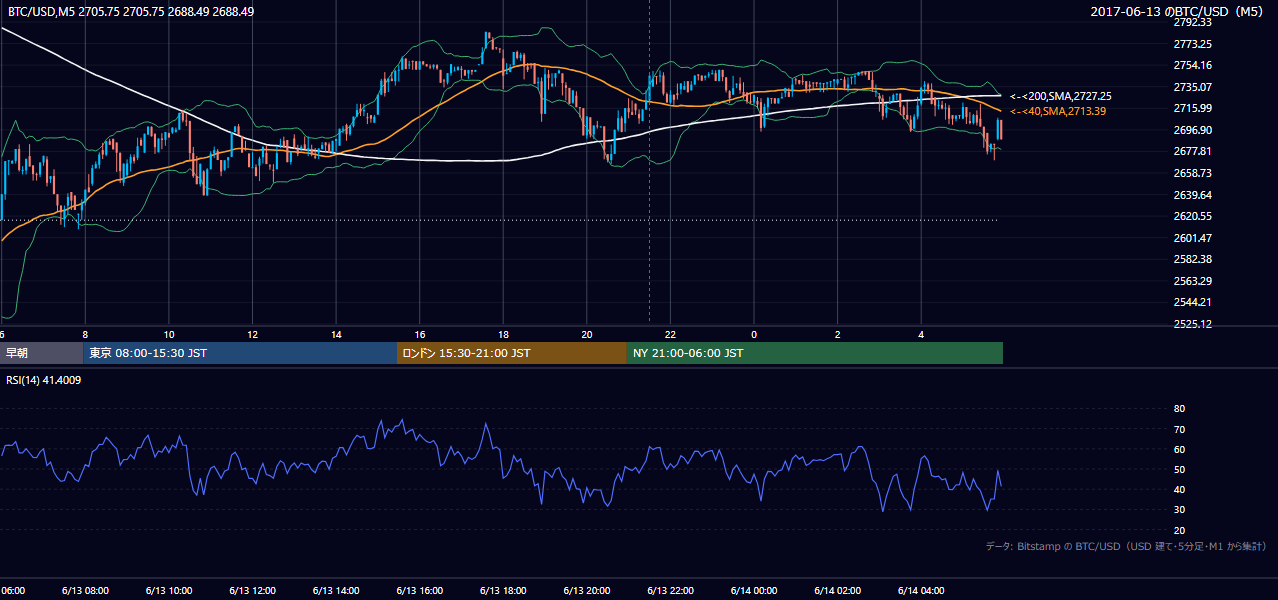The image size is (1278, 600).
Task: Click the BTC/USD,M5 OHLC header text
Action: tap(131, 12)
